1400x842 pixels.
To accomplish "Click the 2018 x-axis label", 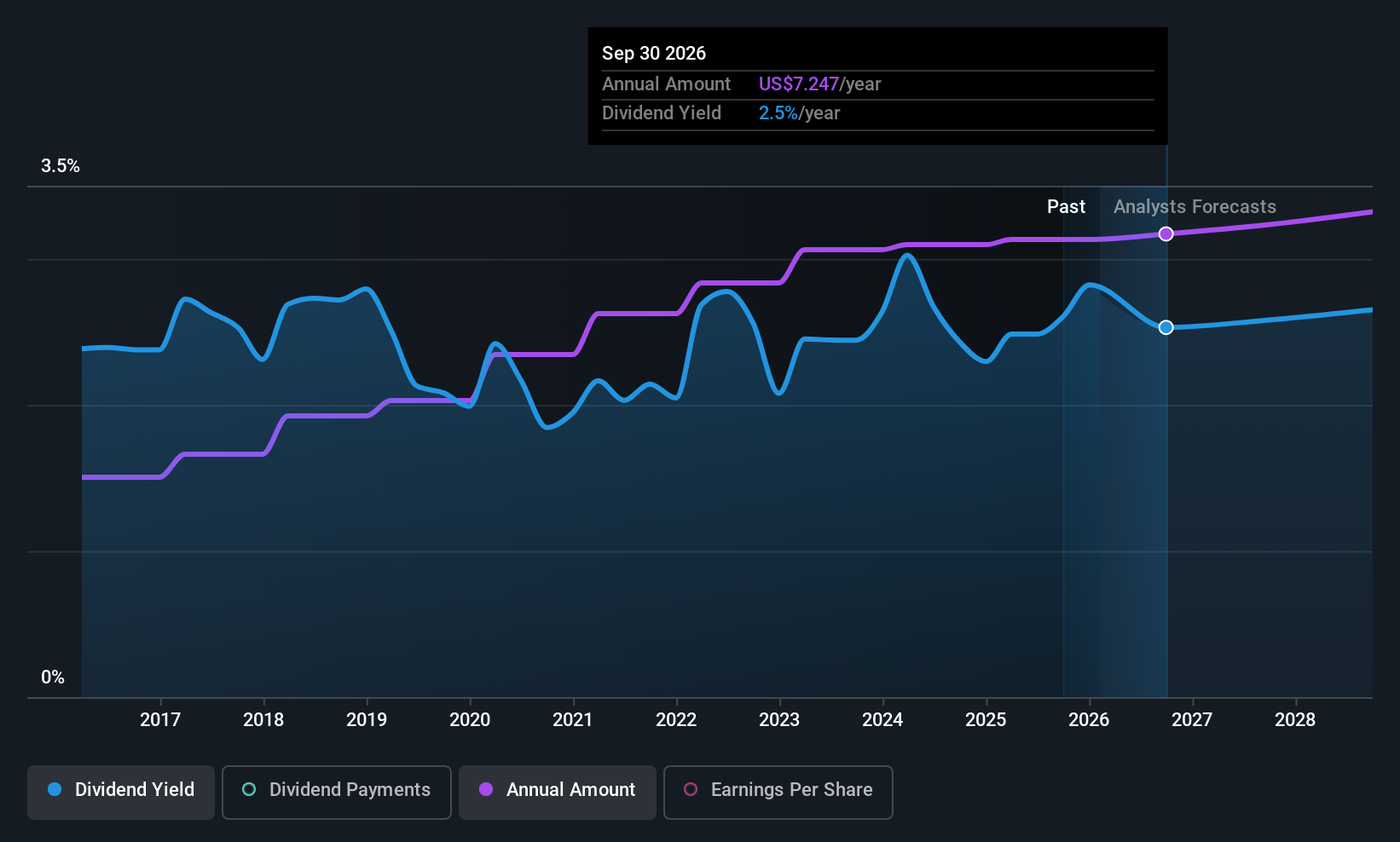I will (263, 719).
